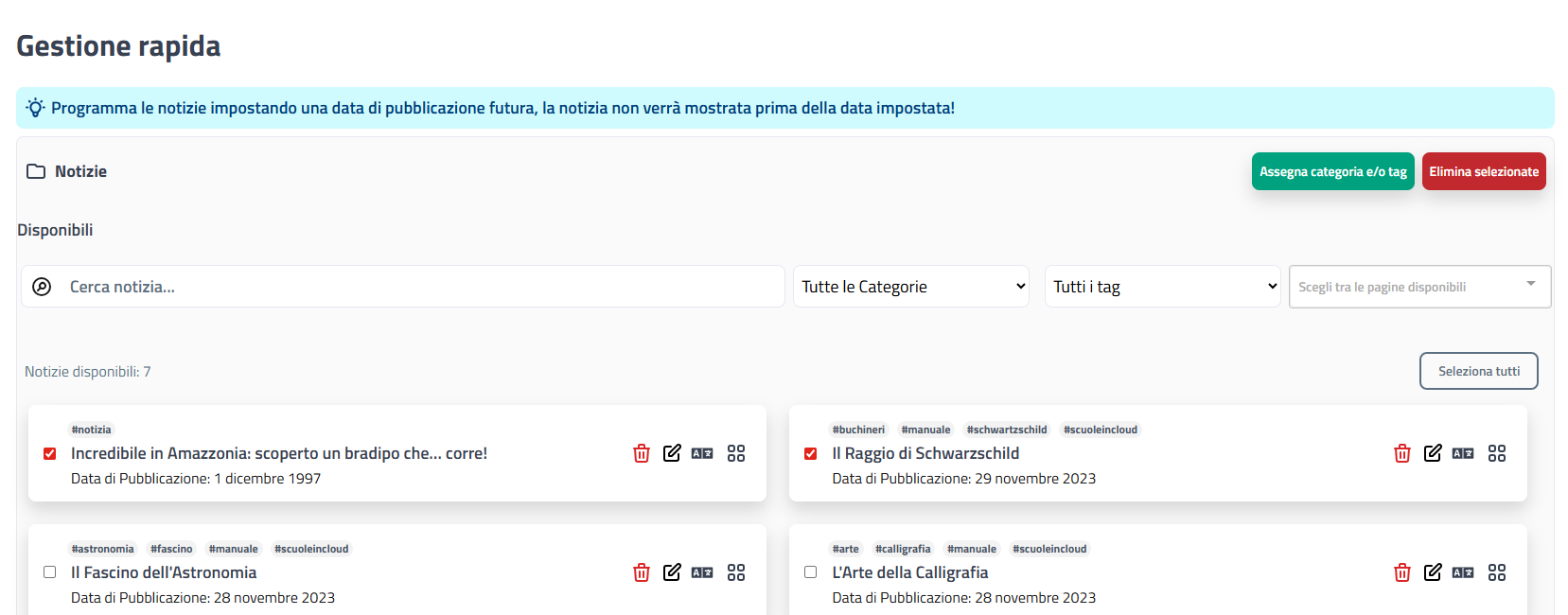The image size is (1568, 615).
Task: Open translation icon for Il Fascino dell'Astronomia
Action: coord(702,572)
